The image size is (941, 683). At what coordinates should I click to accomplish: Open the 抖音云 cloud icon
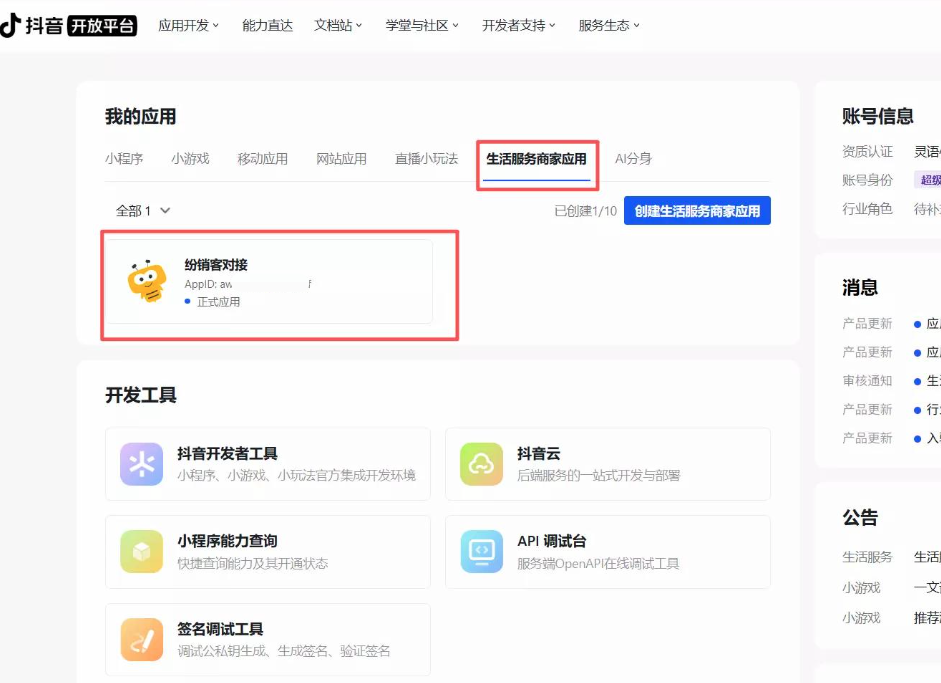tap(481, 464)
